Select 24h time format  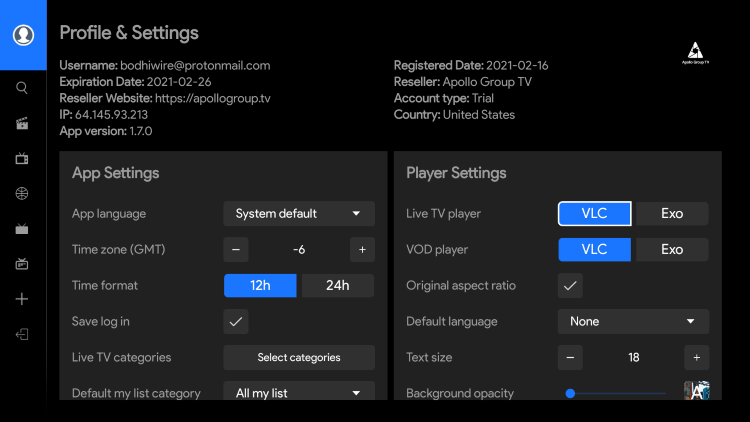[338, 286]
